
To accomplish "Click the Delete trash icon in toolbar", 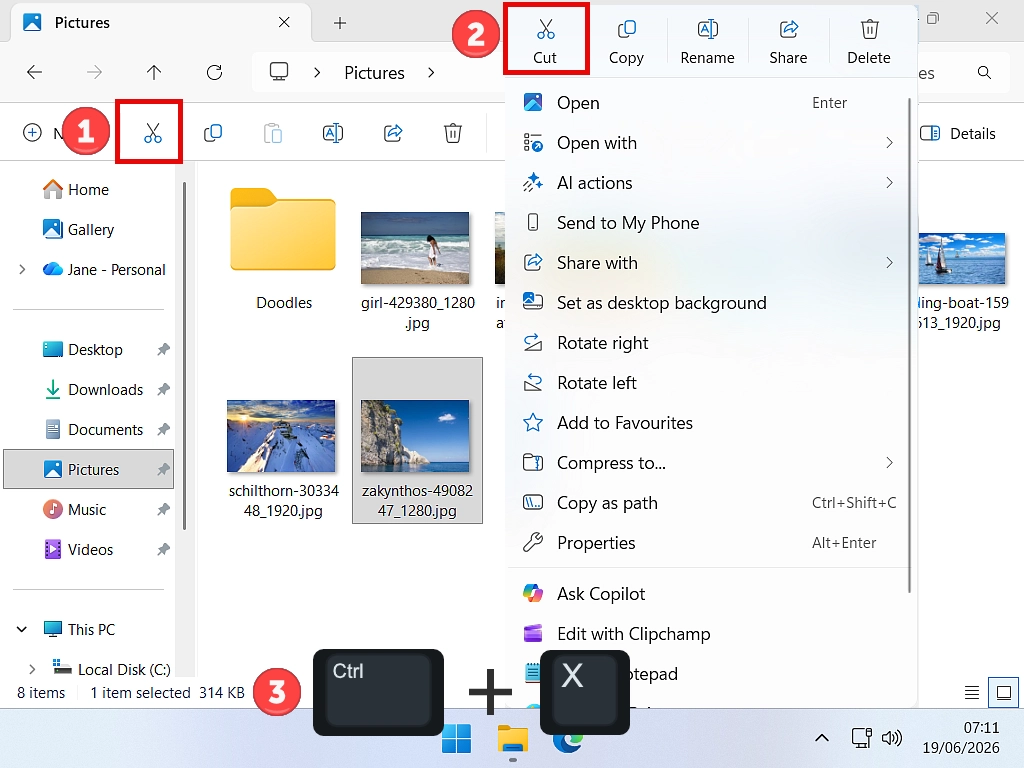I will tap(453, 133).
